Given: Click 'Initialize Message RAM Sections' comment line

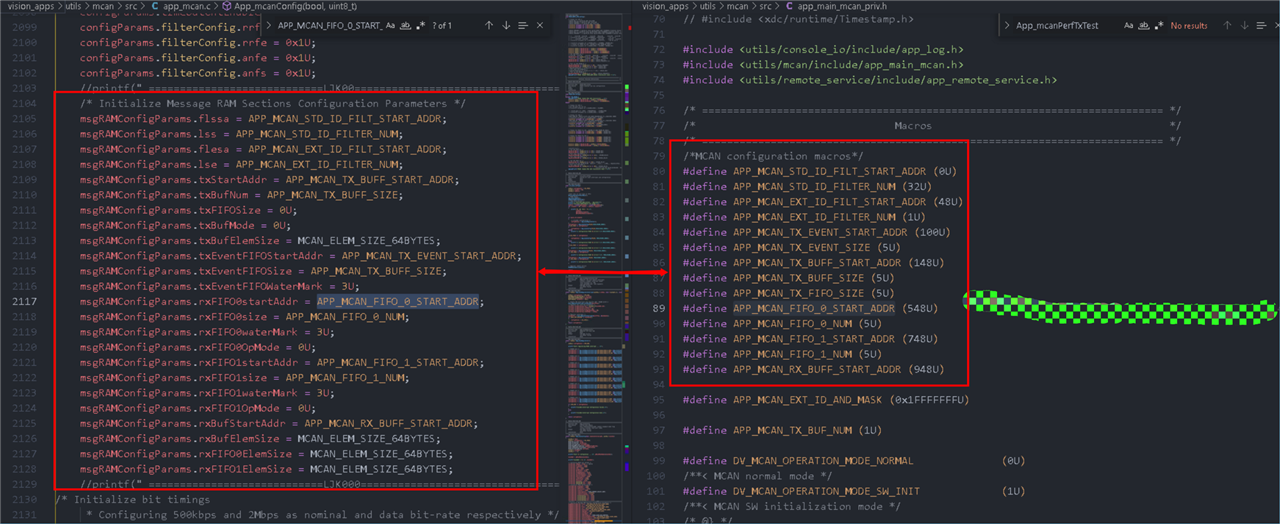Looking at the screenshot, I should coord(273,103).
